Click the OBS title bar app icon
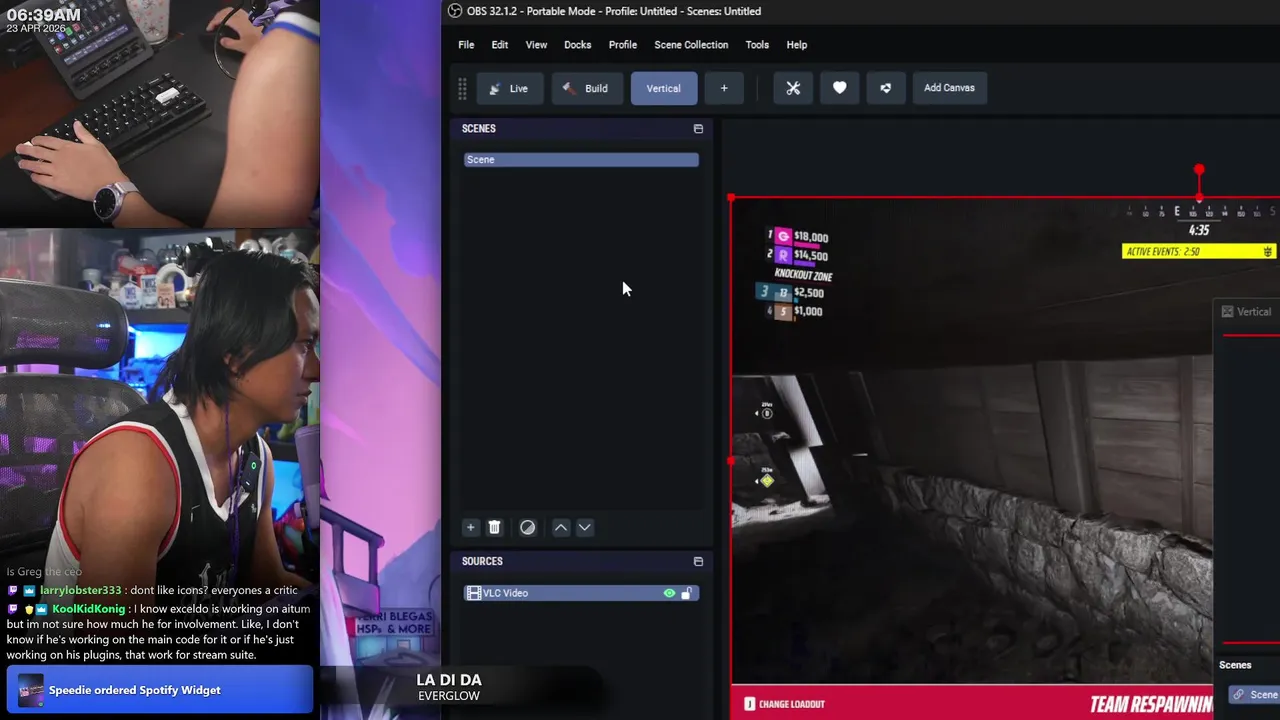Viewport: 1280px width, 720px height. pos(455,11)
